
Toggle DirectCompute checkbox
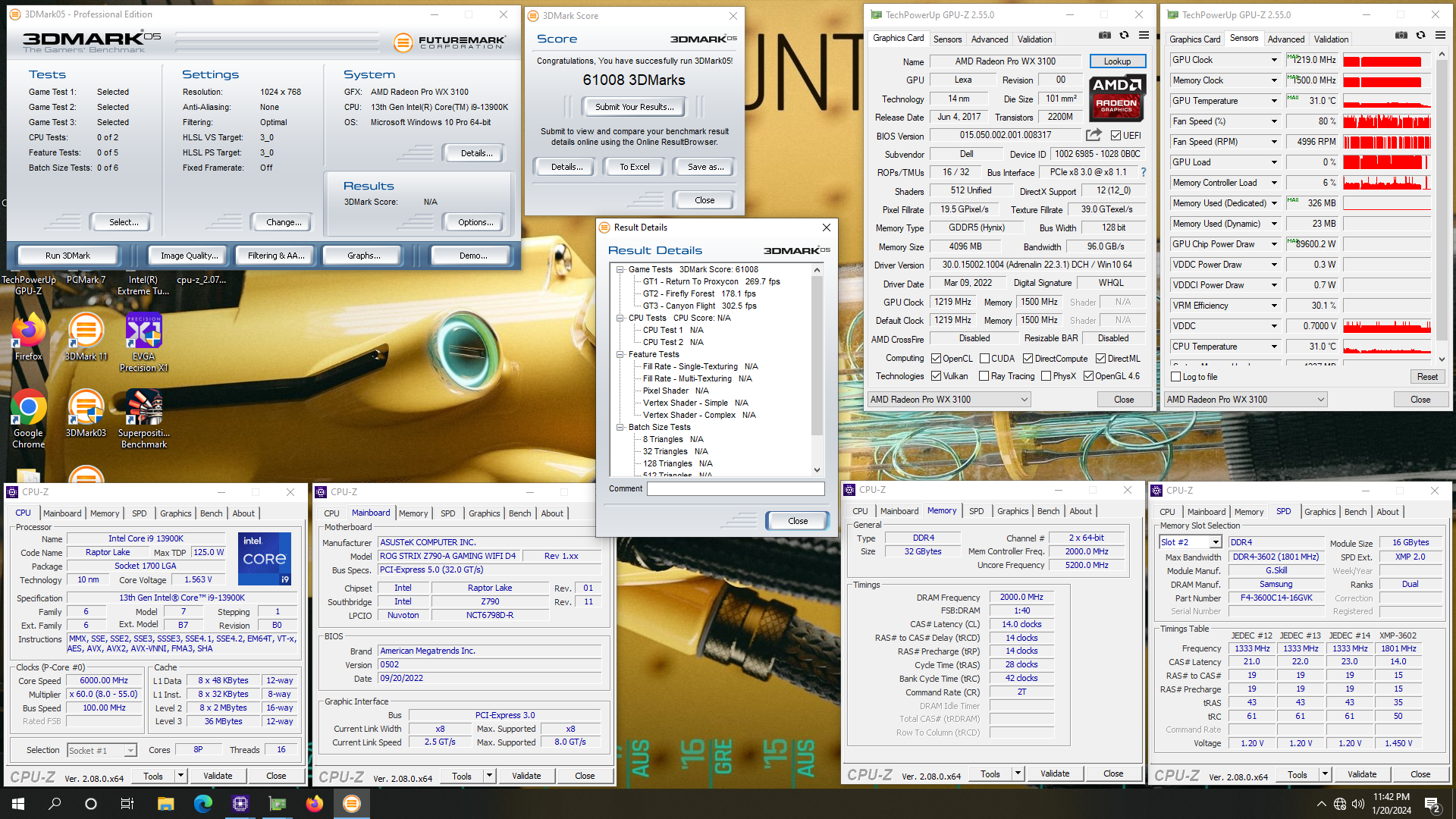[1028, 359]
